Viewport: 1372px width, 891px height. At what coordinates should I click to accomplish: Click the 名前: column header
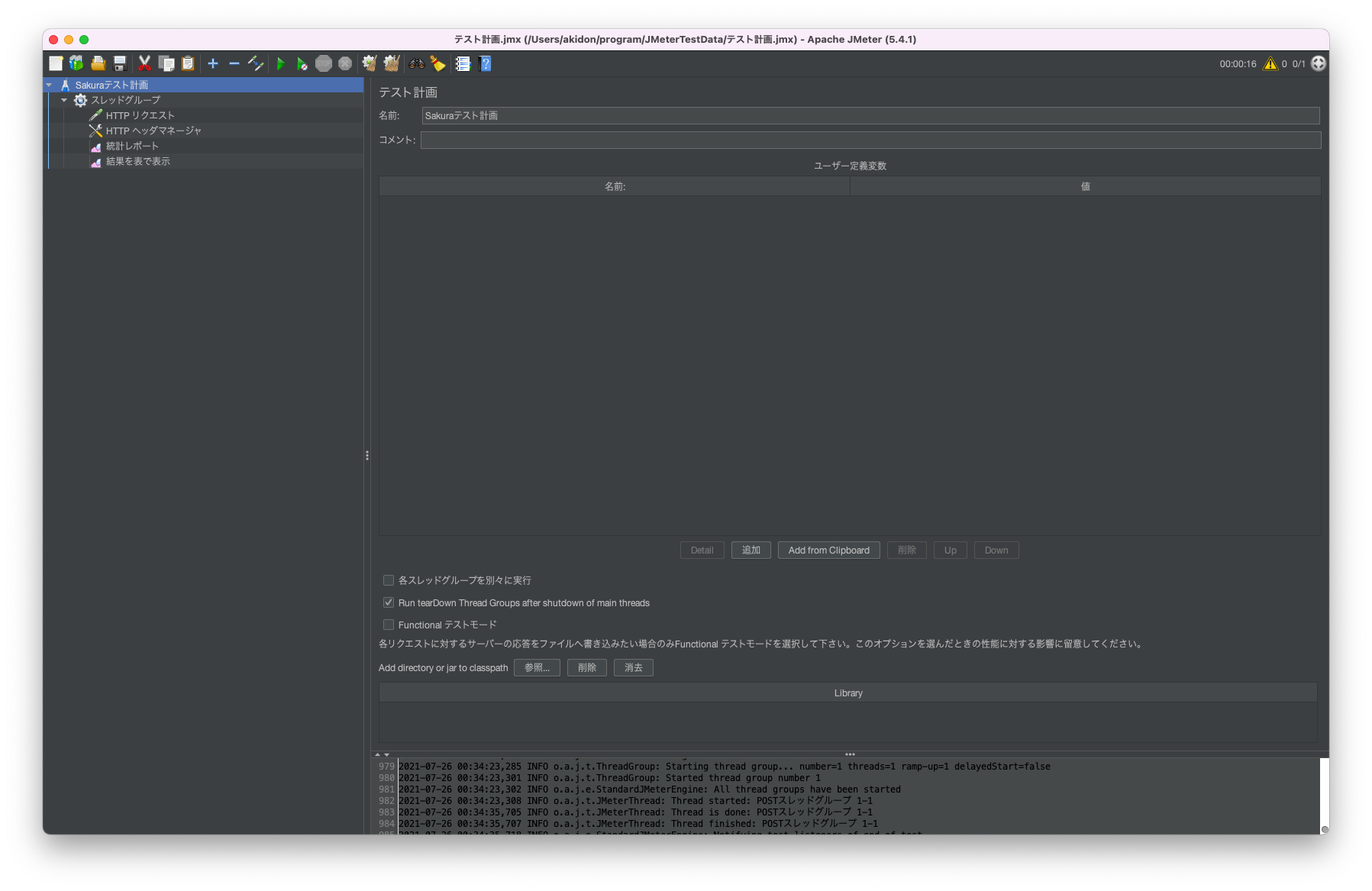615,186
